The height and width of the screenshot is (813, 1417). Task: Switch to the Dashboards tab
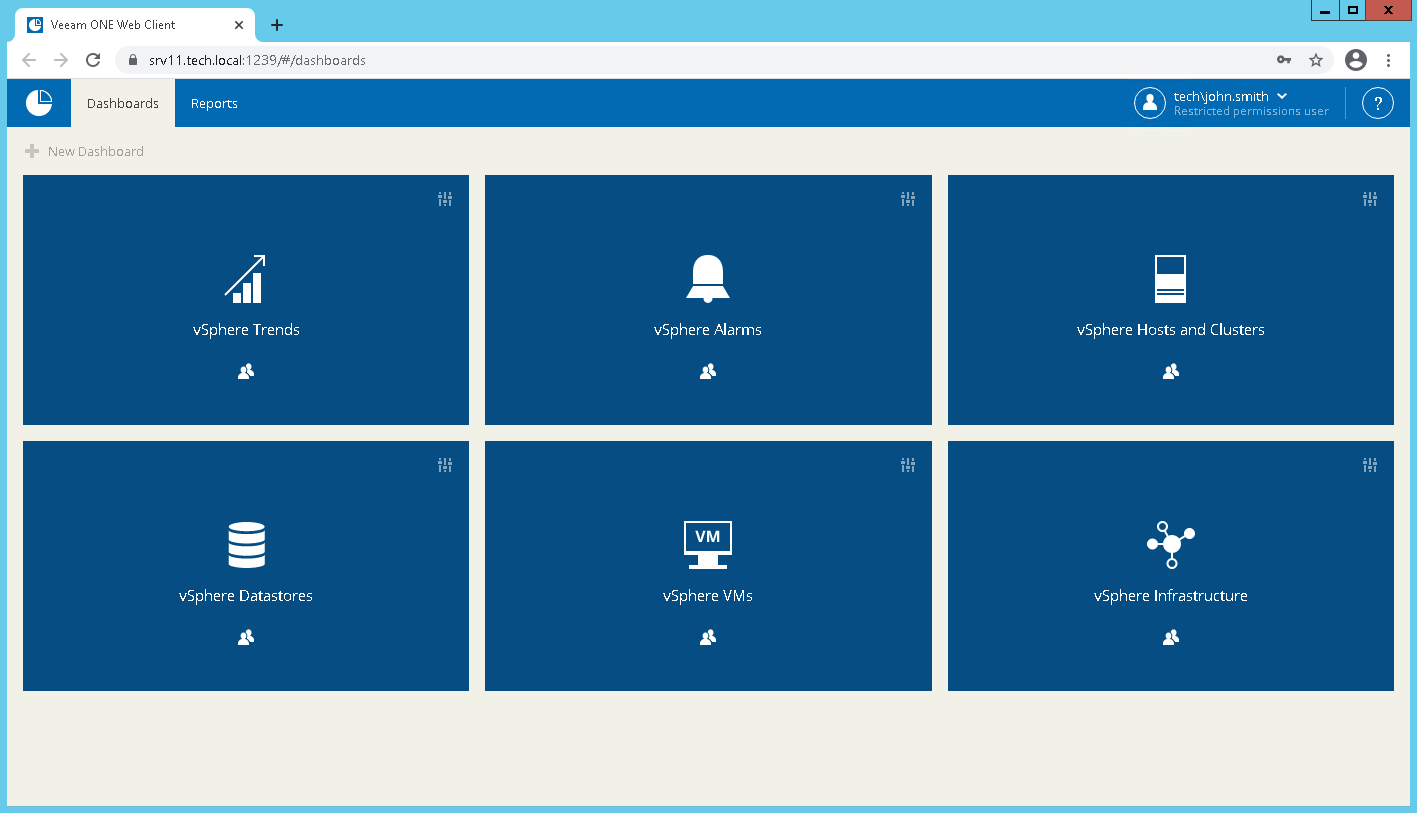123,103
